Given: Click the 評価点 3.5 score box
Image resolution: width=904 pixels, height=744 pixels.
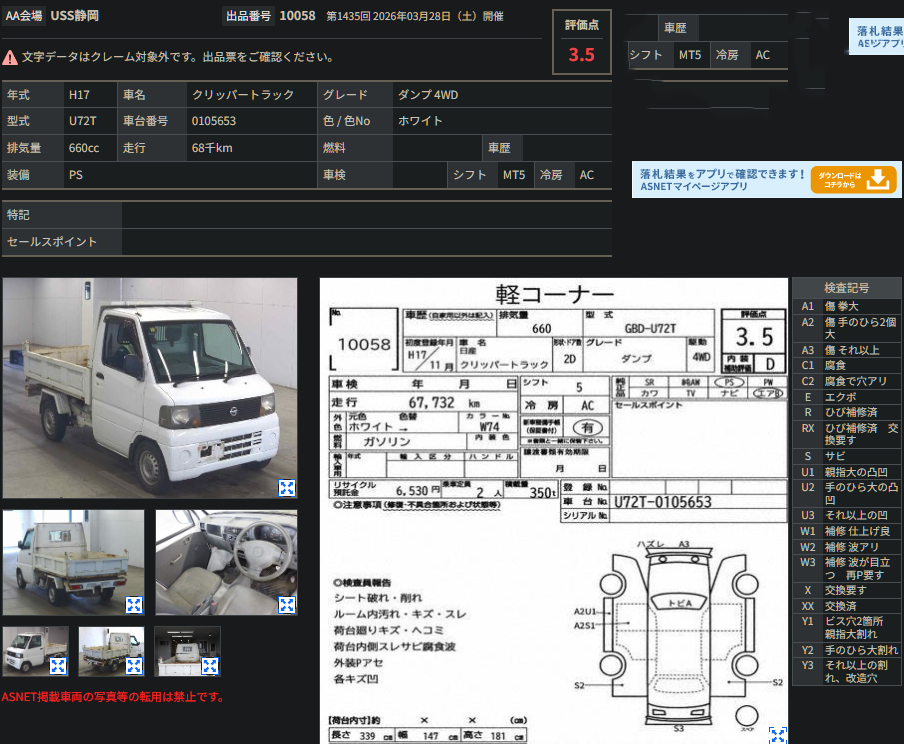Looking at the screenshot, I should [x=581, y=42].
